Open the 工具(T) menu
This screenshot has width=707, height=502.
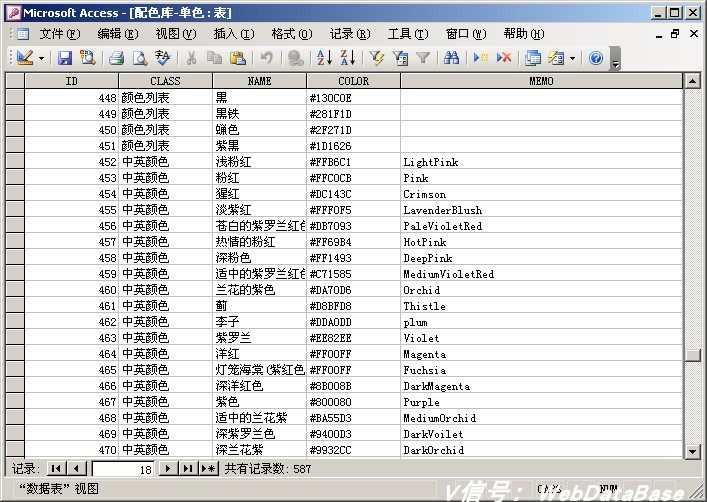pyautogui.click(x=408, y=34)
